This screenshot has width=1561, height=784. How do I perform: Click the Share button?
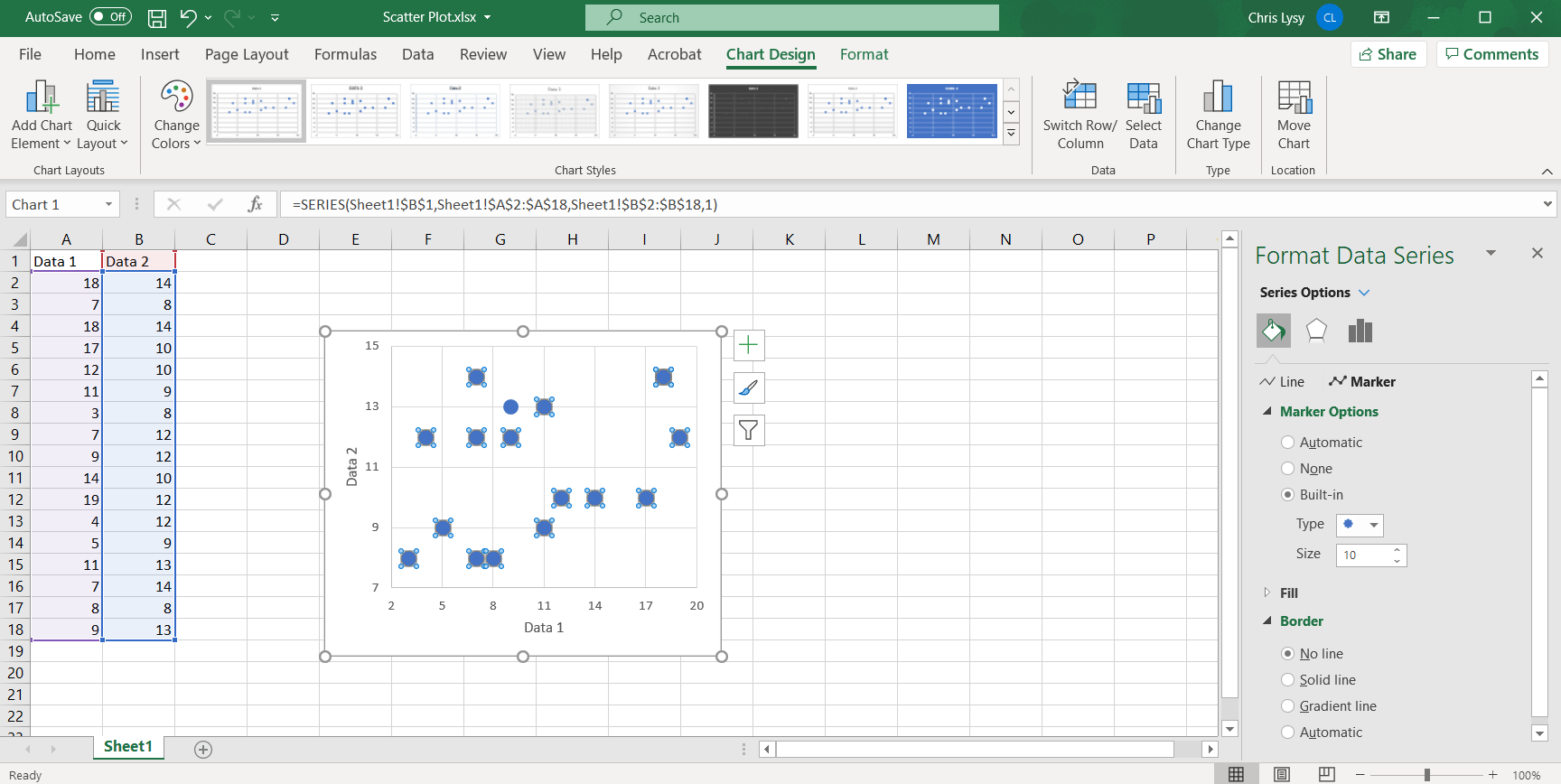pyautogui.click(x=1388, y=54)
